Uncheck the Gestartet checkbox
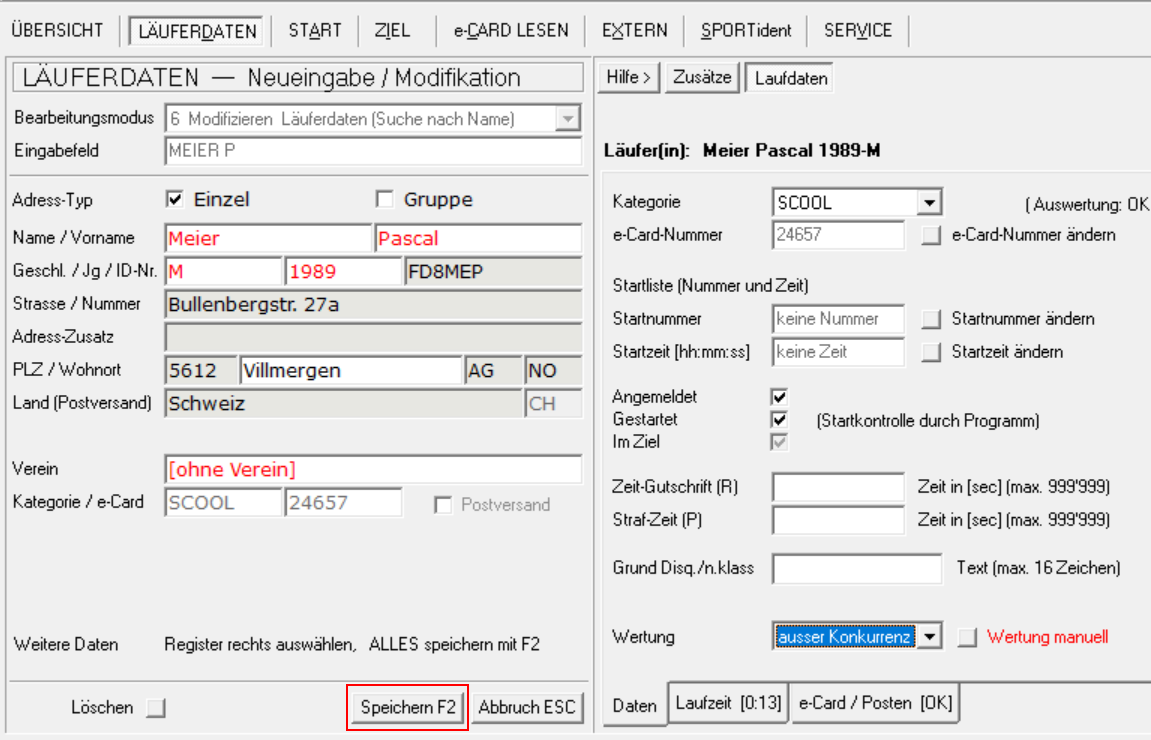Viewport: 1151px width, 740px height. pos(779,420)
